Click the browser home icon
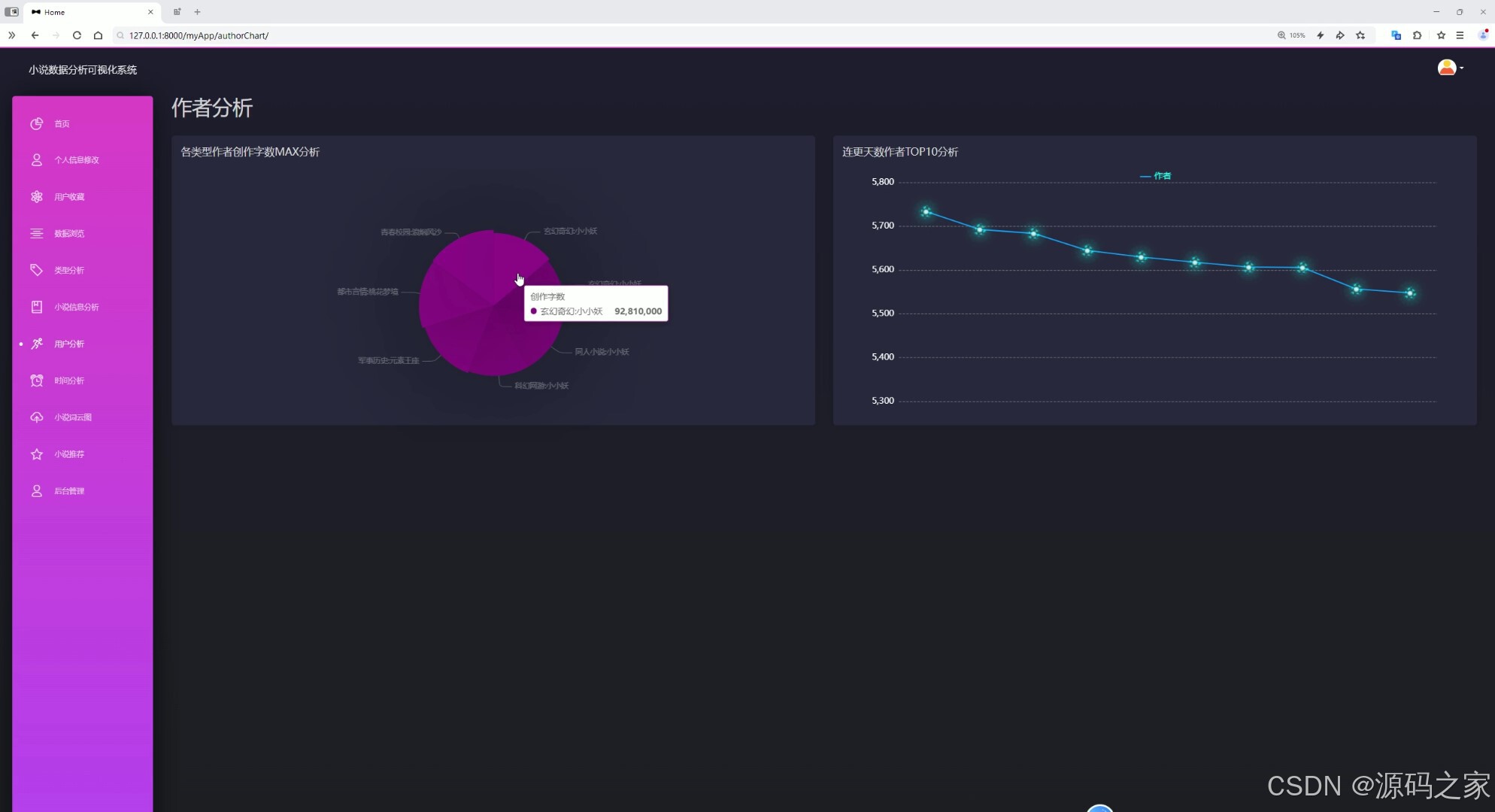 98,35
